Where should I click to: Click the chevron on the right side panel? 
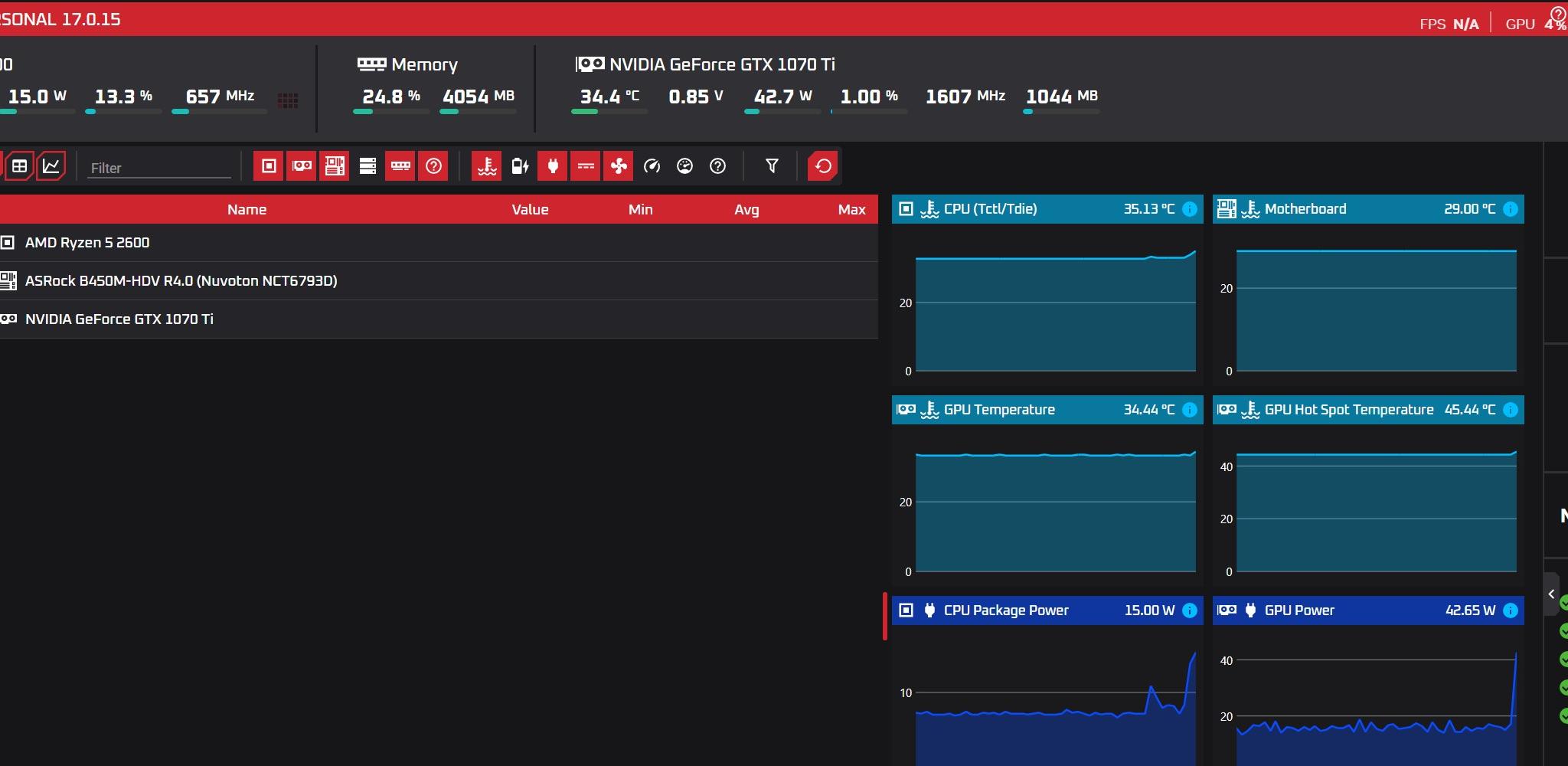[1551, 594]
